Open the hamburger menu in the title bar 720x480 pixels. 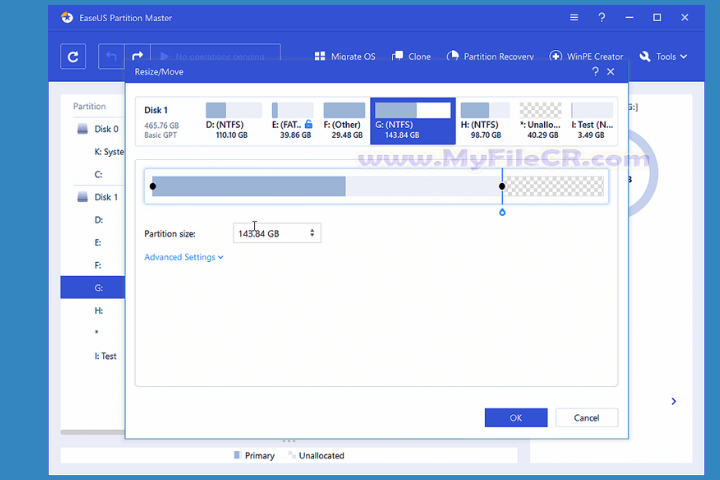[574, 17]
